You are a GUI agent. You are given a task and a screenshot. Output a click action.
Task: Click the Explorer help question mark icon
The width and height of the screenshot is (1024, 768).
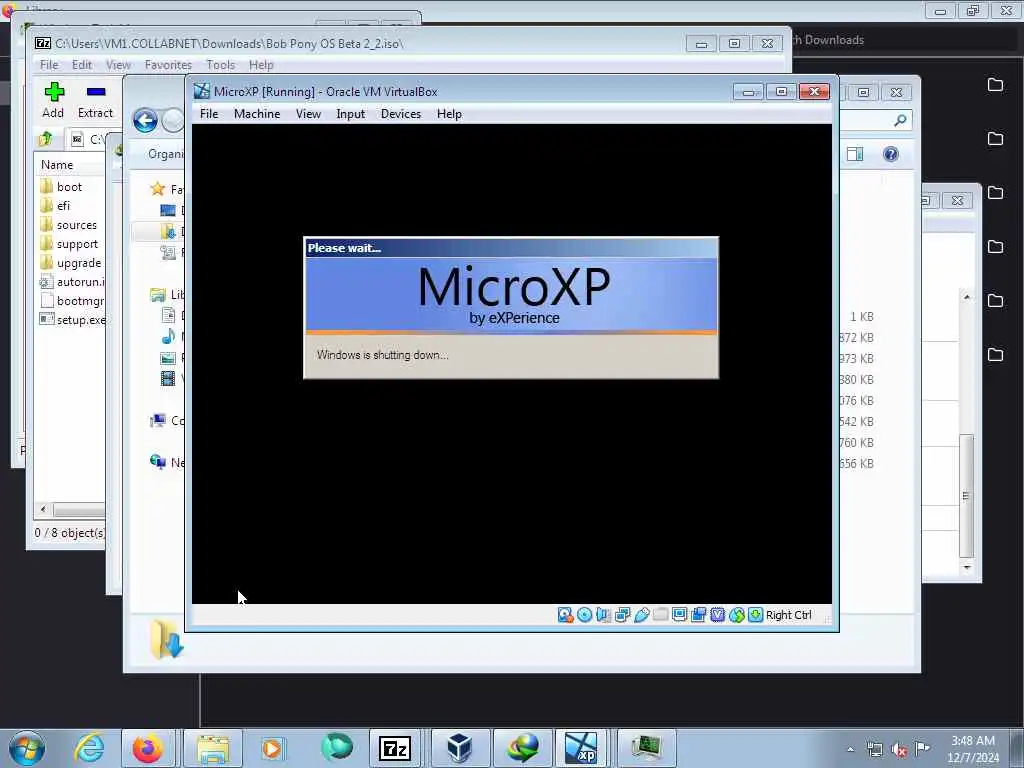coord(891,154)
